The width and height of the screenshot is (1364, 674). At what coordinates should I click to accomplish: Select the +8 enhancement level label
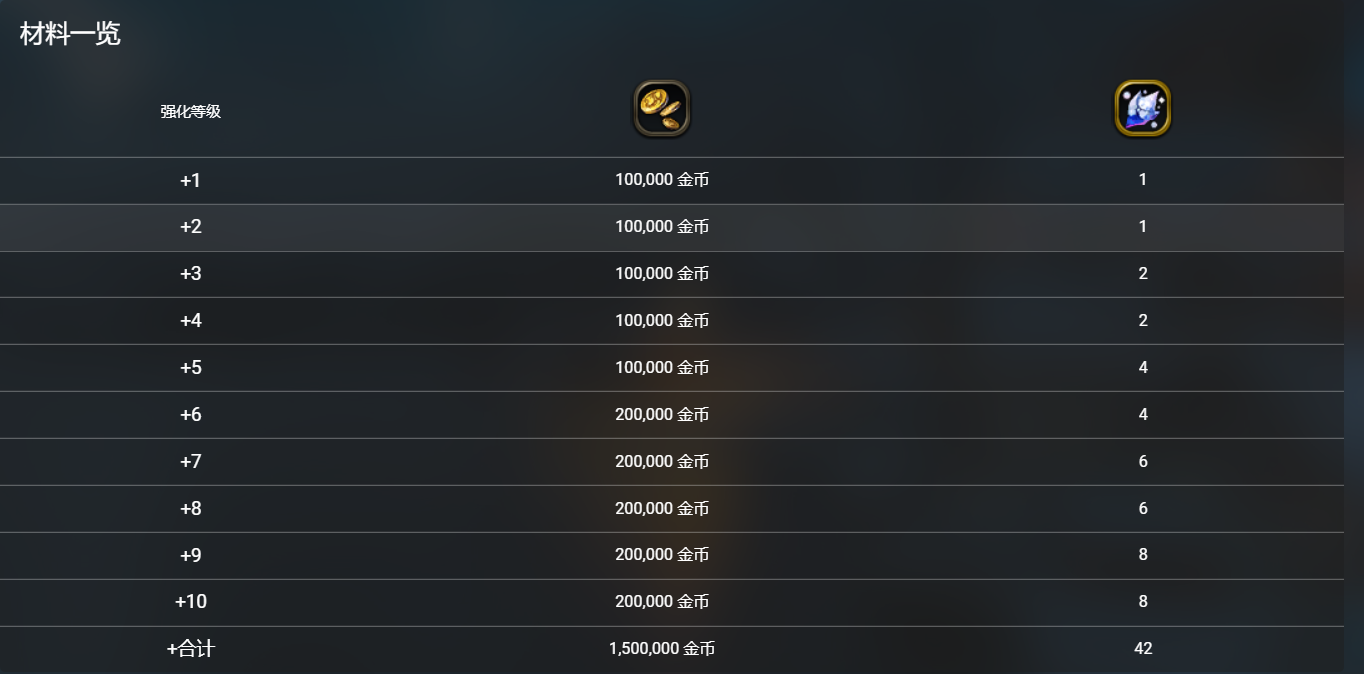pyautogui.click(x=190, y=509)
